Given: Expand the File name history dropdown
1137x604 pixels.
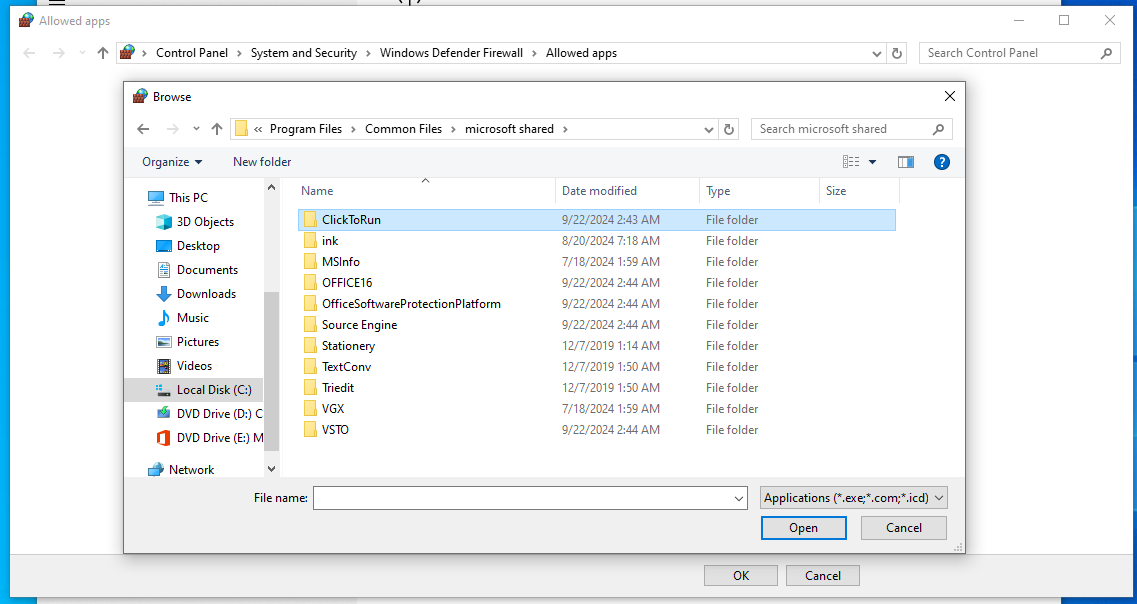Looking at the screenshot, I should [x=739, y=498].
